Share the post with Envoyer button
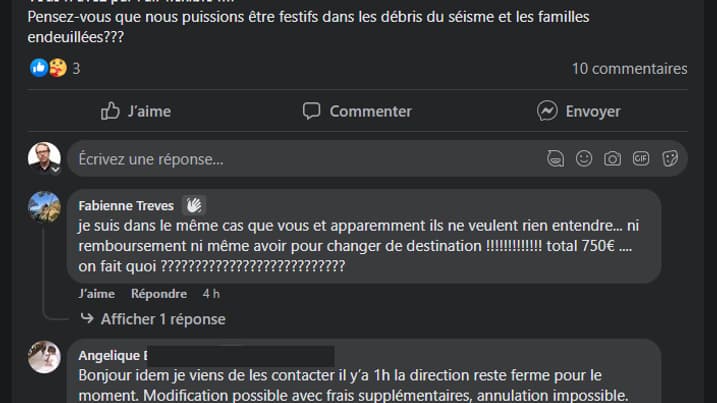This screenshot has width=717, height=403. click(578, 111)
